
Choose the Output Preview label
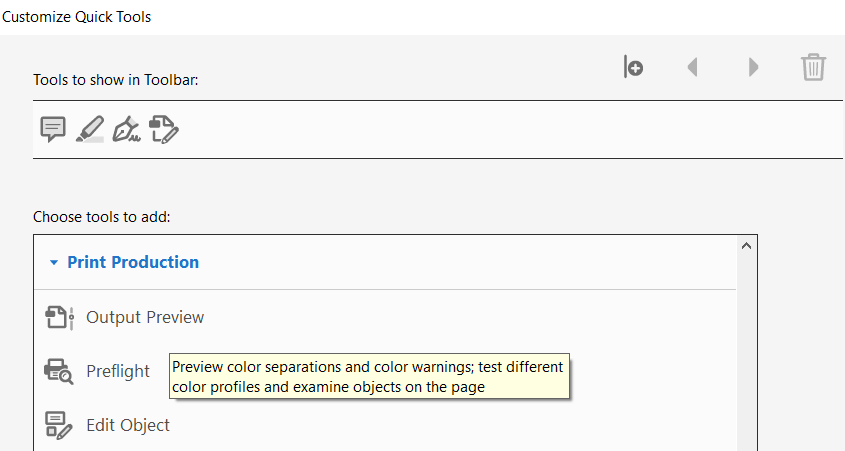tap(145, 317)
